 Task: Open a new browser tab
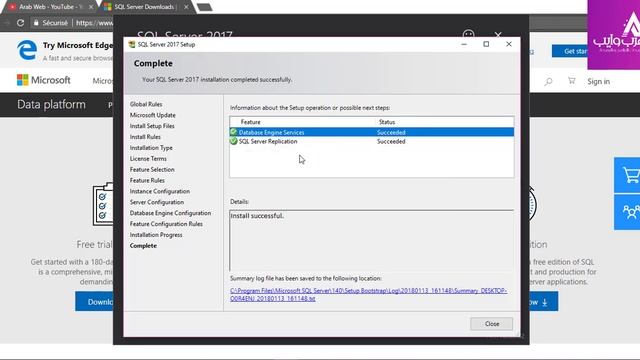tap(204, 7)
